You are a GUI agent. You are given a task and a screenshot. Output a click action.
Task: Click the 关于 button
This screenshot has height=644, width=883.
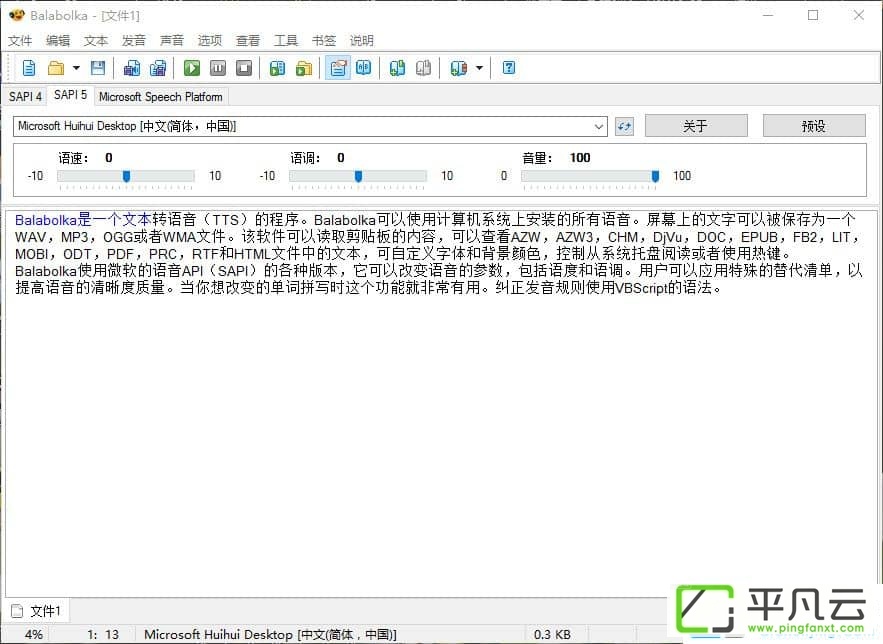click(696, 126)
